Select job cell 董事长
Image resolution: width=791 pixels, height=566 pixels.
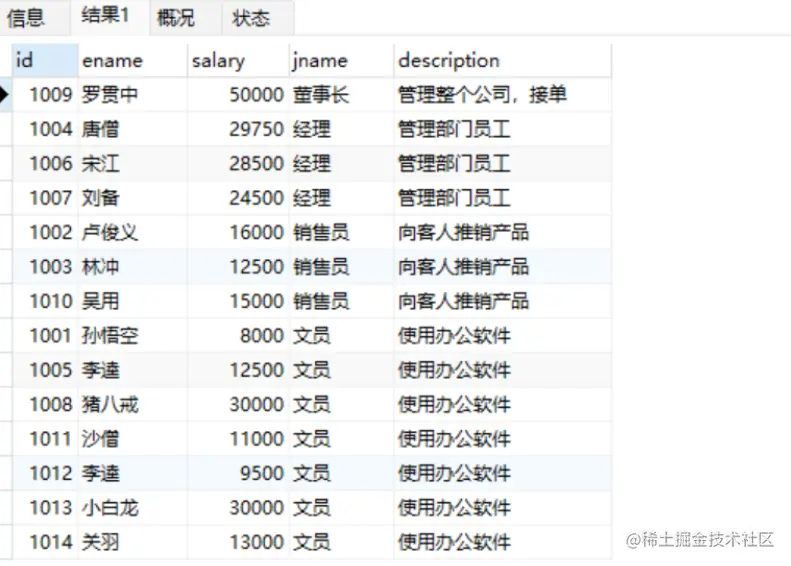341,95
